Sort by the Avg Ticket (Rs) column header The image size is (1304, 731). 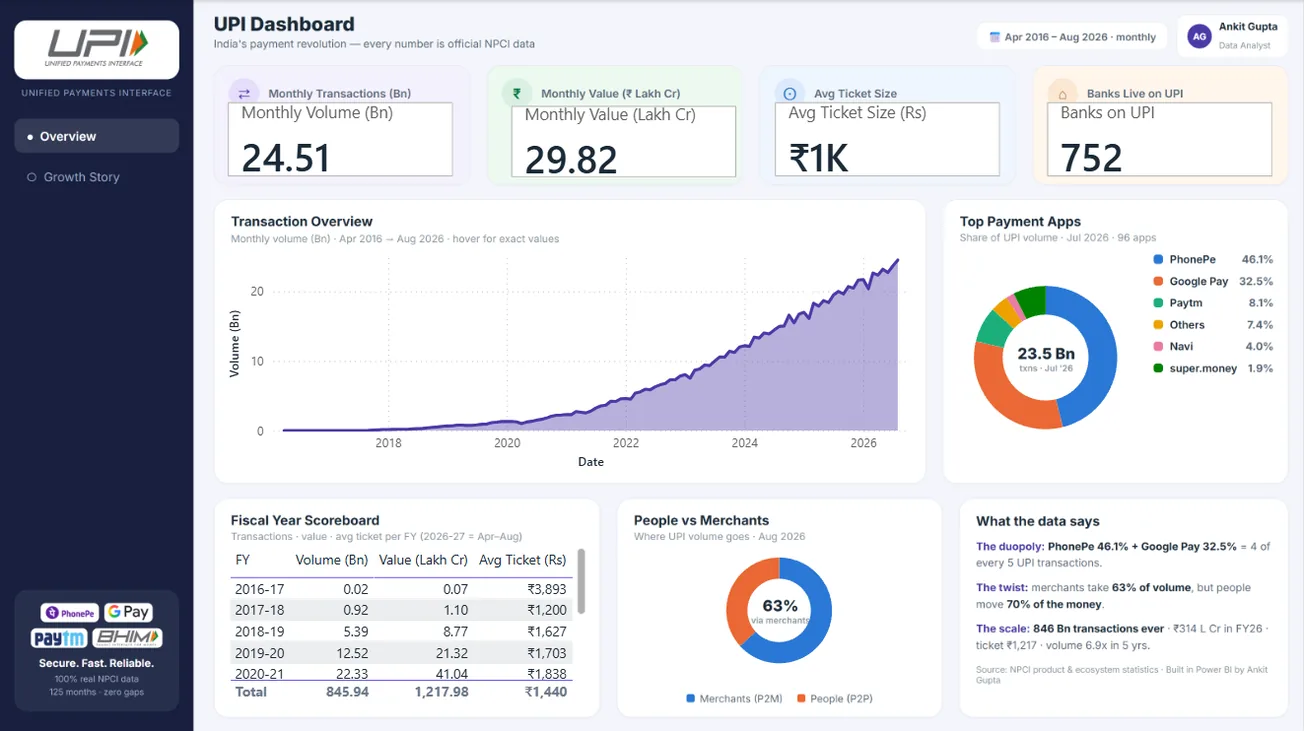tap(523, 560)
